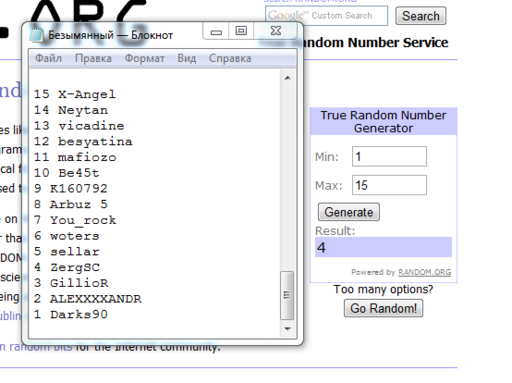Viewport: 512px width, 383px height.
Task: Click the Max value input field
Action: (x=389, y=185)
